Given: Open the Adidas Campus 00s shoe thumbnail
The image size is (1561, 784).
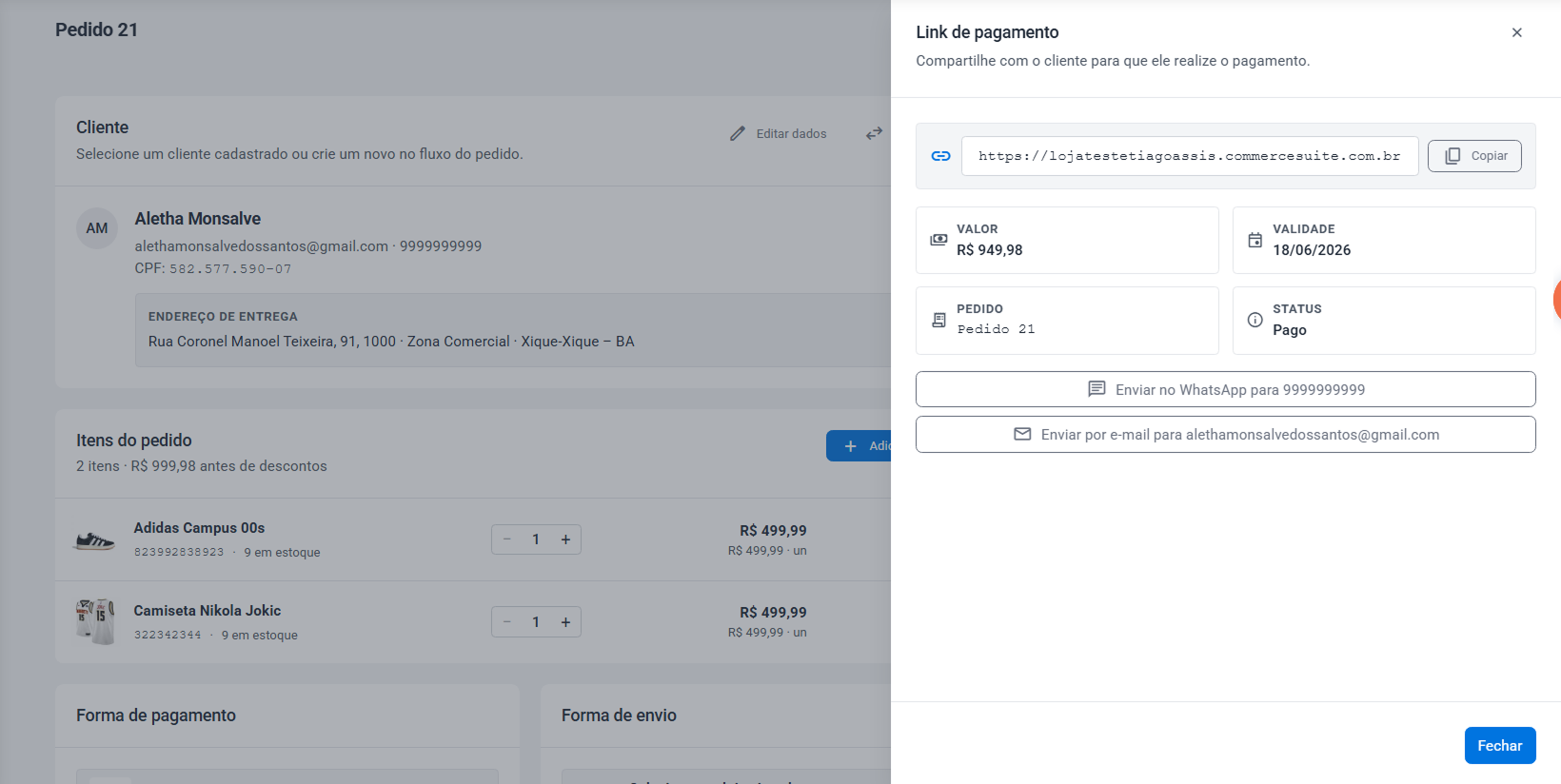Looking at the screenshot, I should coord(94,540).
